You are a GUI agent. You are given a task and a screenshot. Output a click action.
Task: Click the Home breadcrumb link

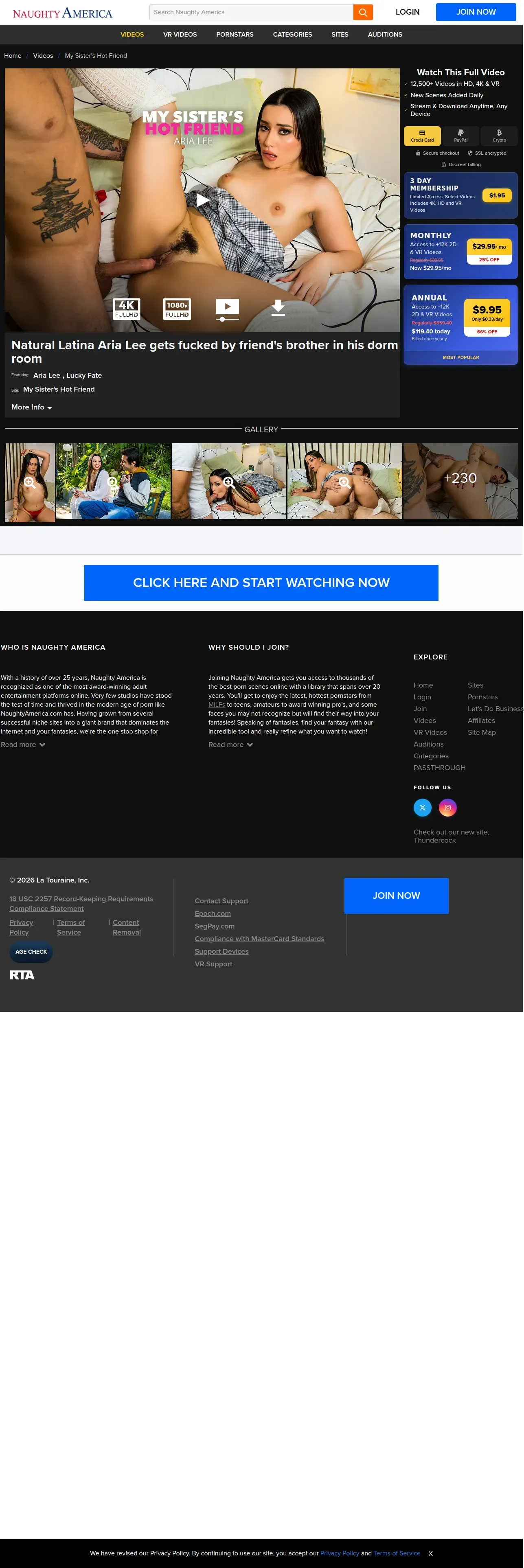[13, 56]
